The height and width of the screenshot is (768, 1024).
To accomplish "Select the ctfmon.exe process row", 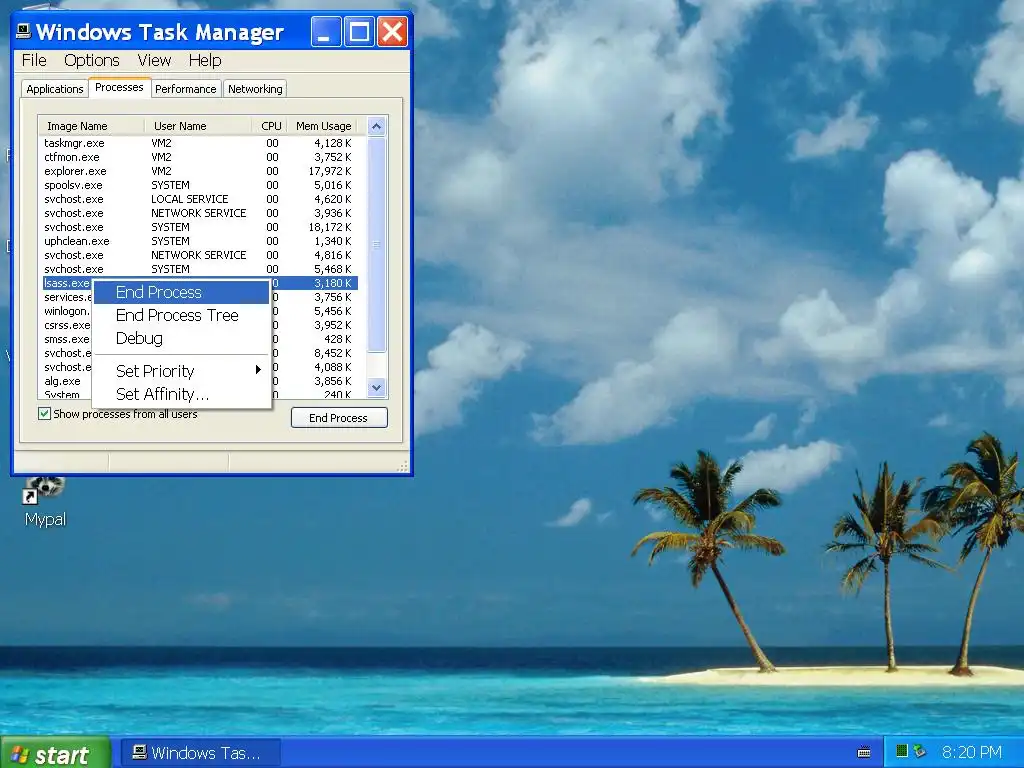I will [198, 157].
